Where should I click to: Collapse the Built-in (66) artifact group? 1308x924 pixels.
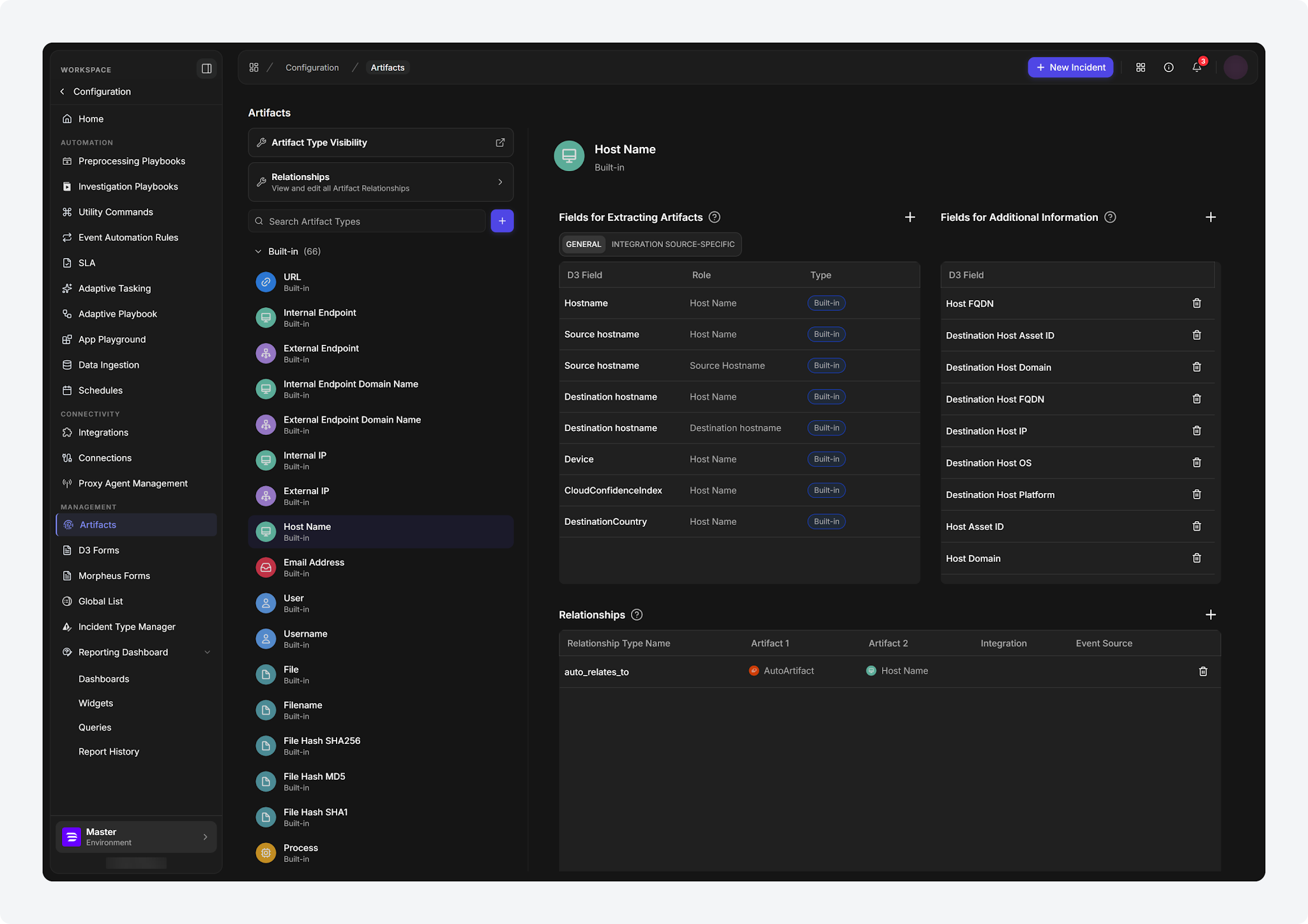258,252
